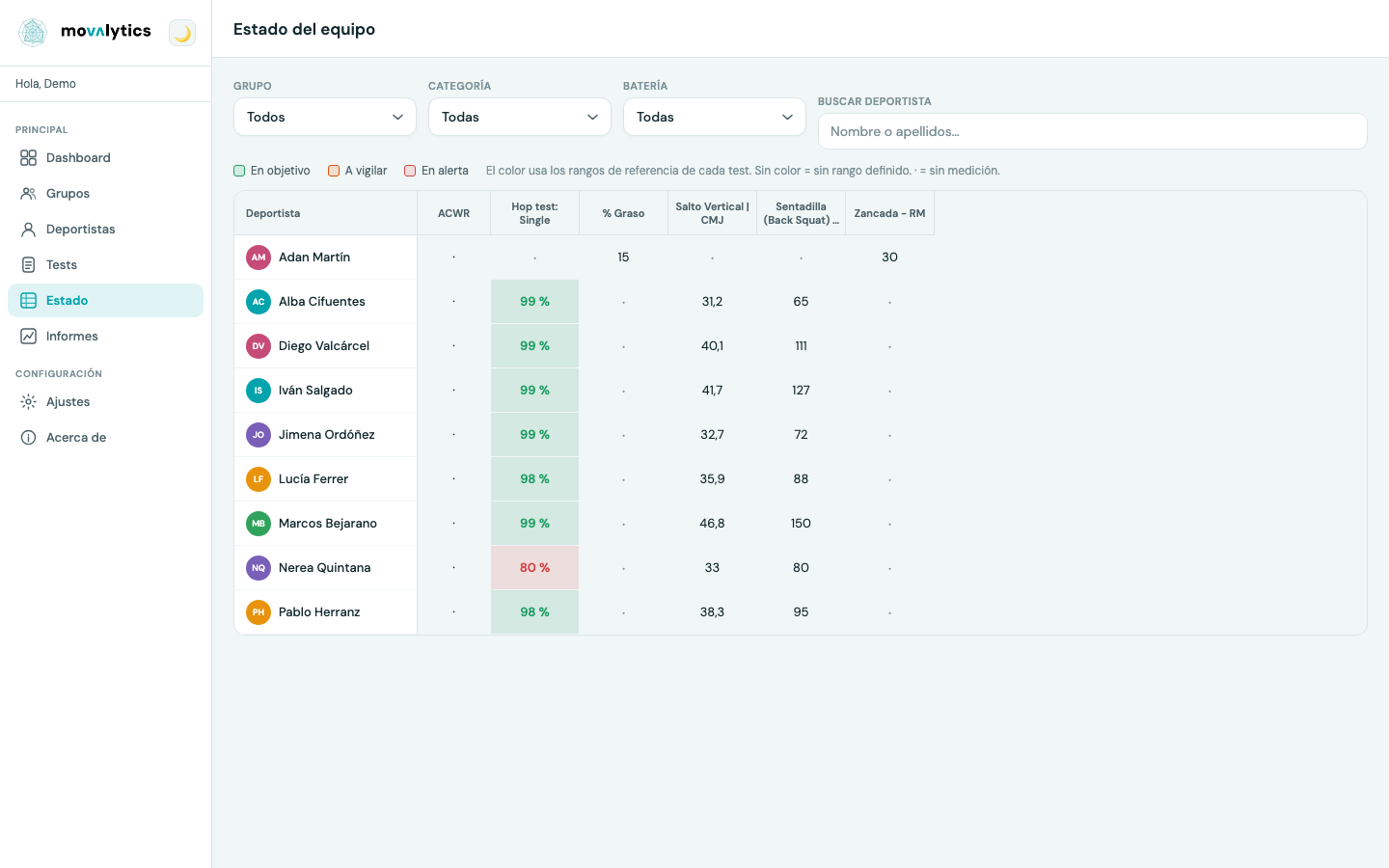The image size is (1389, 868).
Task: Click Adan Martín's 15 % Graso value
Action: point(624,258)
